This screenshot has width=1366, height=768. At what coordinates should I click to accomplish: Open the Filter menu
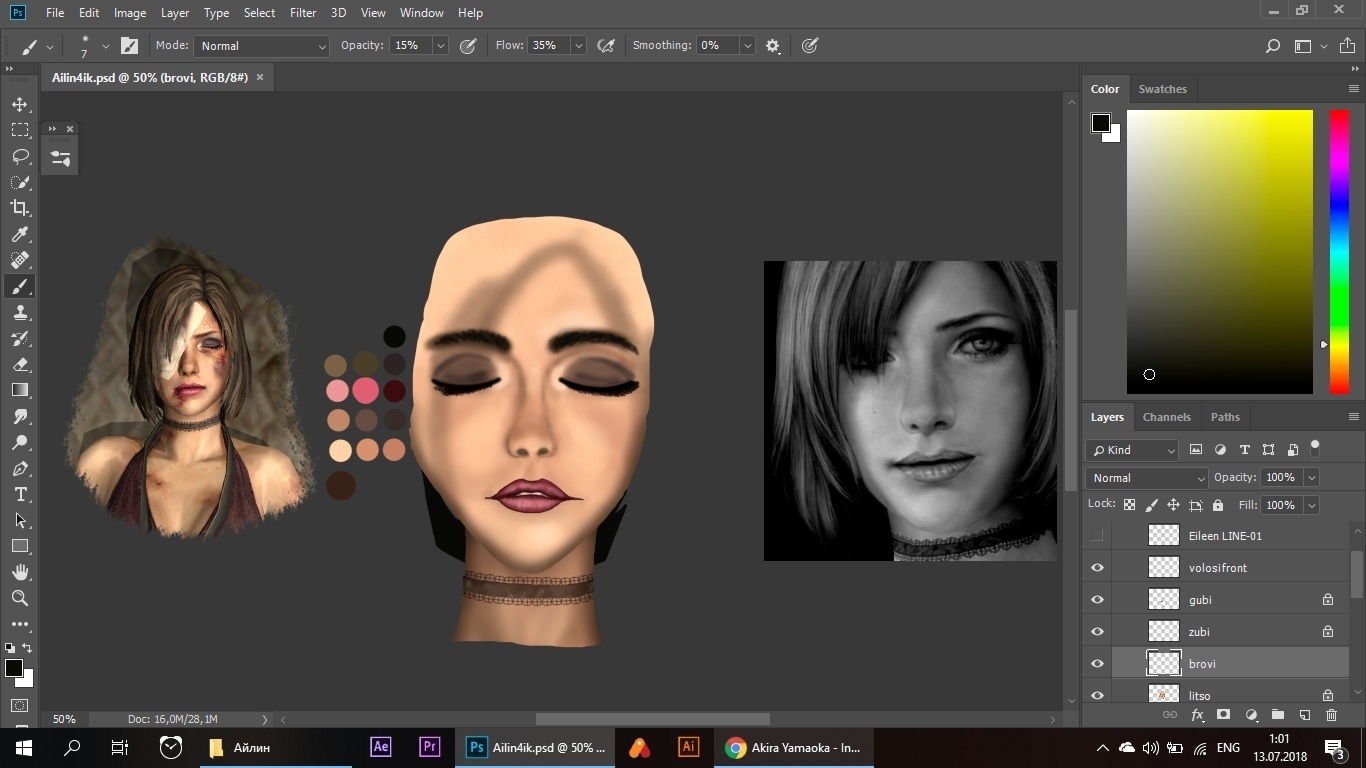(302, 13)
